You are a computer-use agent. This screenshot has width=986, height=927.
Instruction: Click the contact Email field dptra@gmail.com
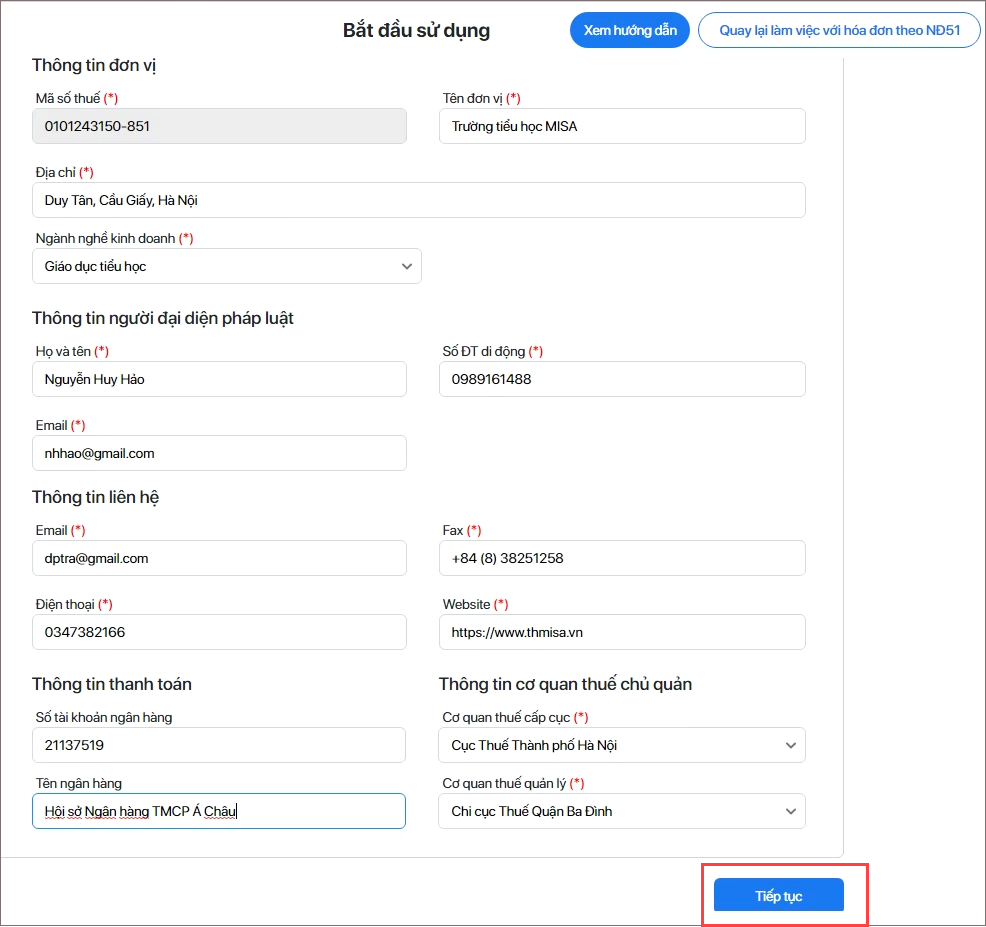click(219, 558)
